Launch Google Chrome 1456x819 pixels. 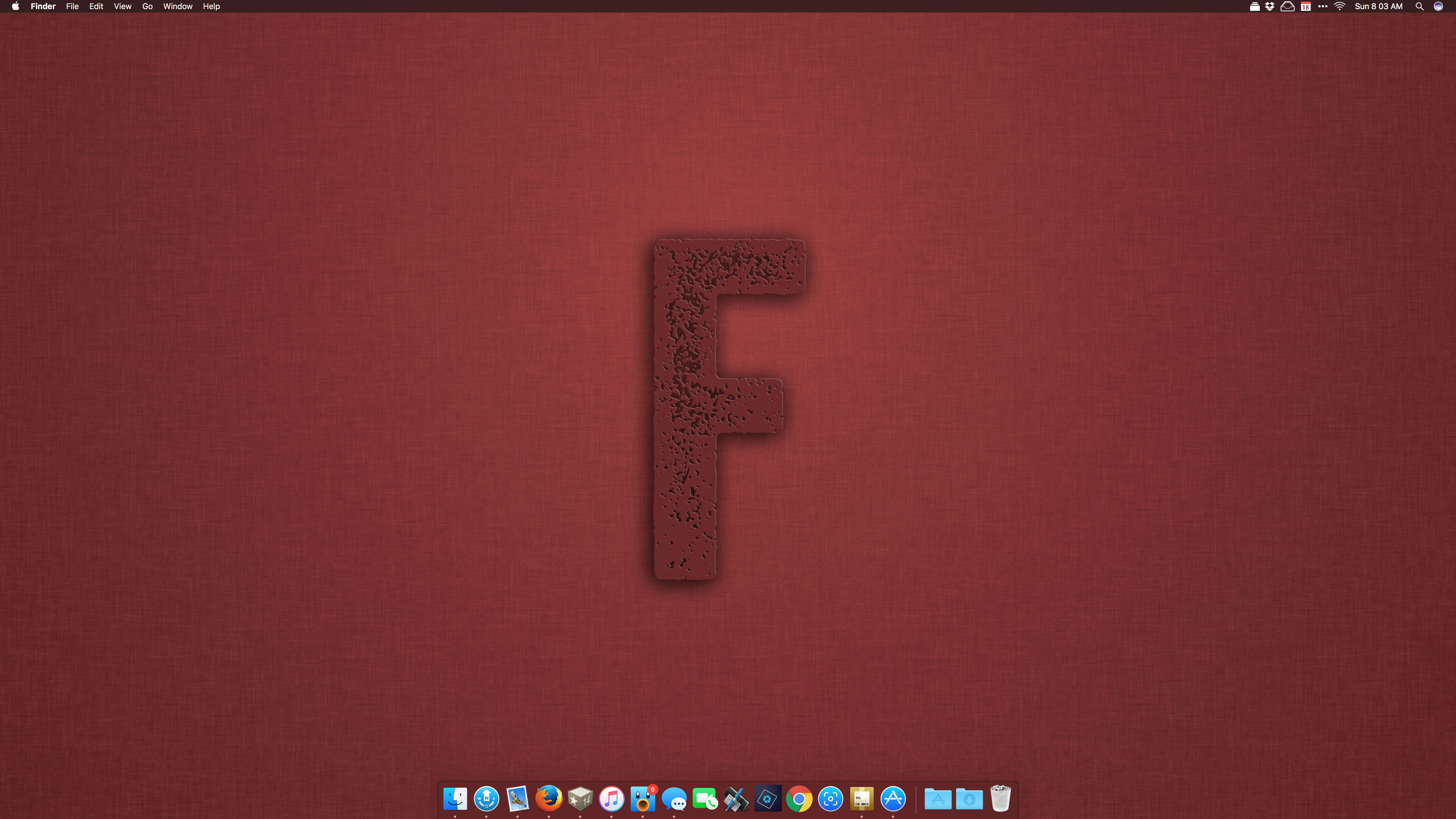click(x=799, y=799)
